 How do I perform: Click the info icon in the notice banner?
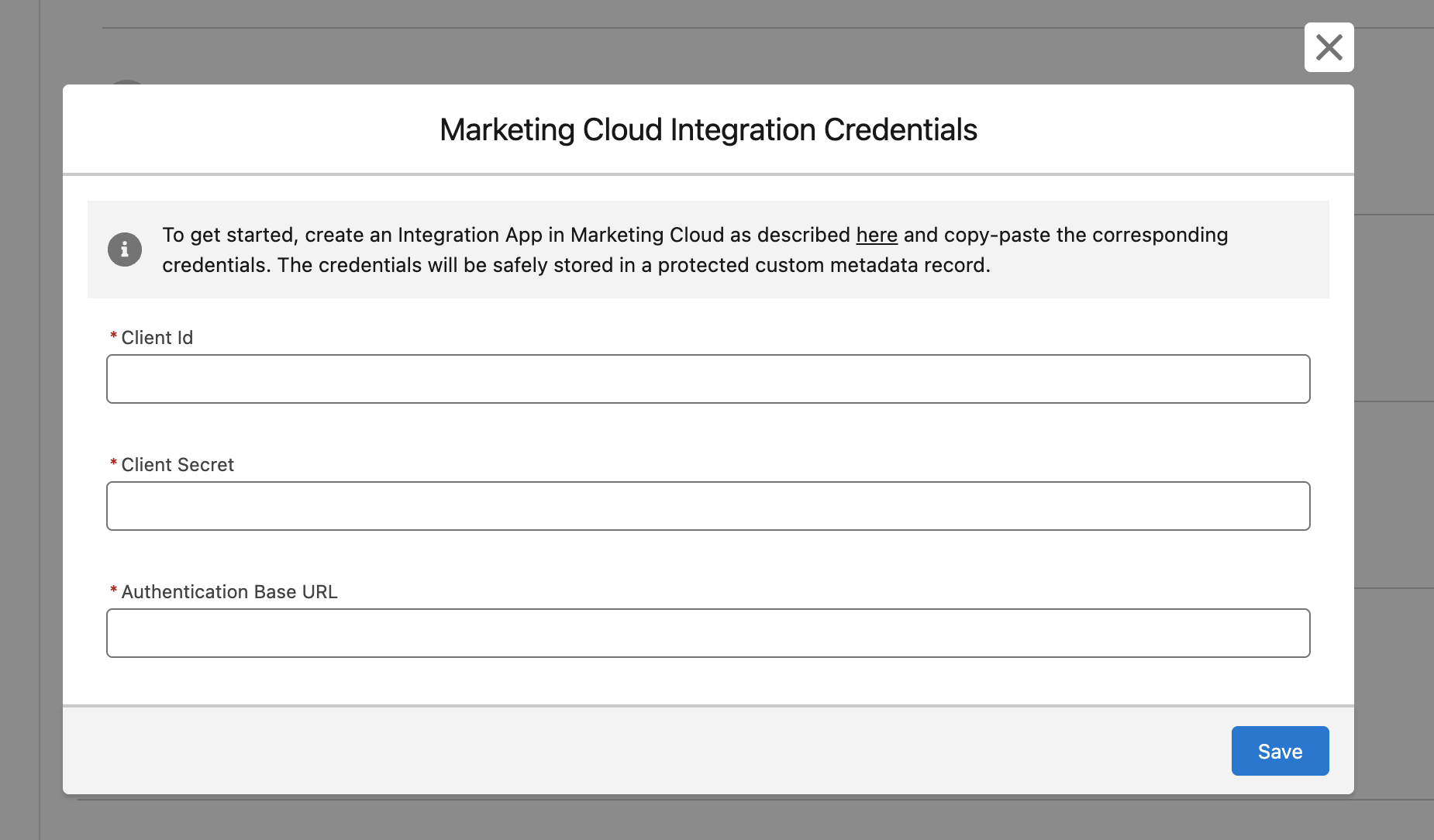pos(125,250)
